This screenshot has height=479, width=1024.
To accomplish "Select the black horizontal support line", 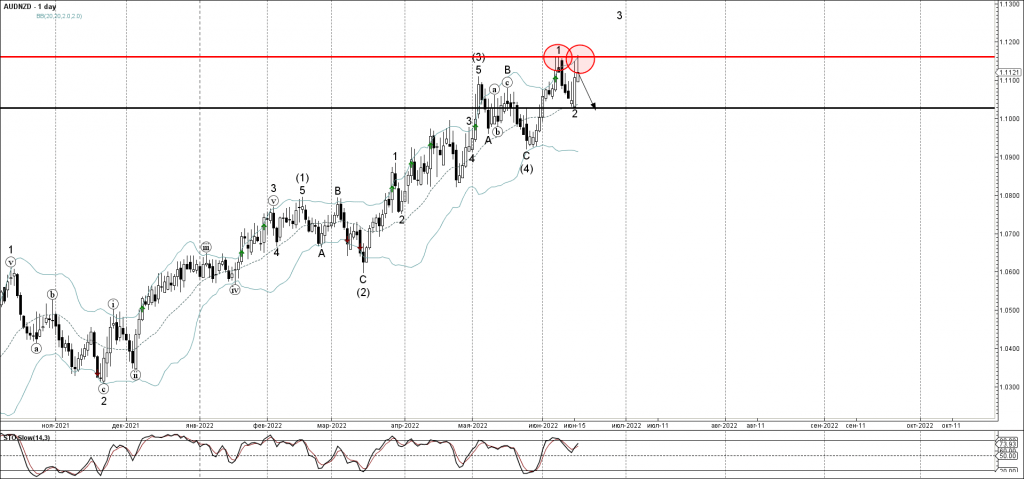I will (300, 107).
